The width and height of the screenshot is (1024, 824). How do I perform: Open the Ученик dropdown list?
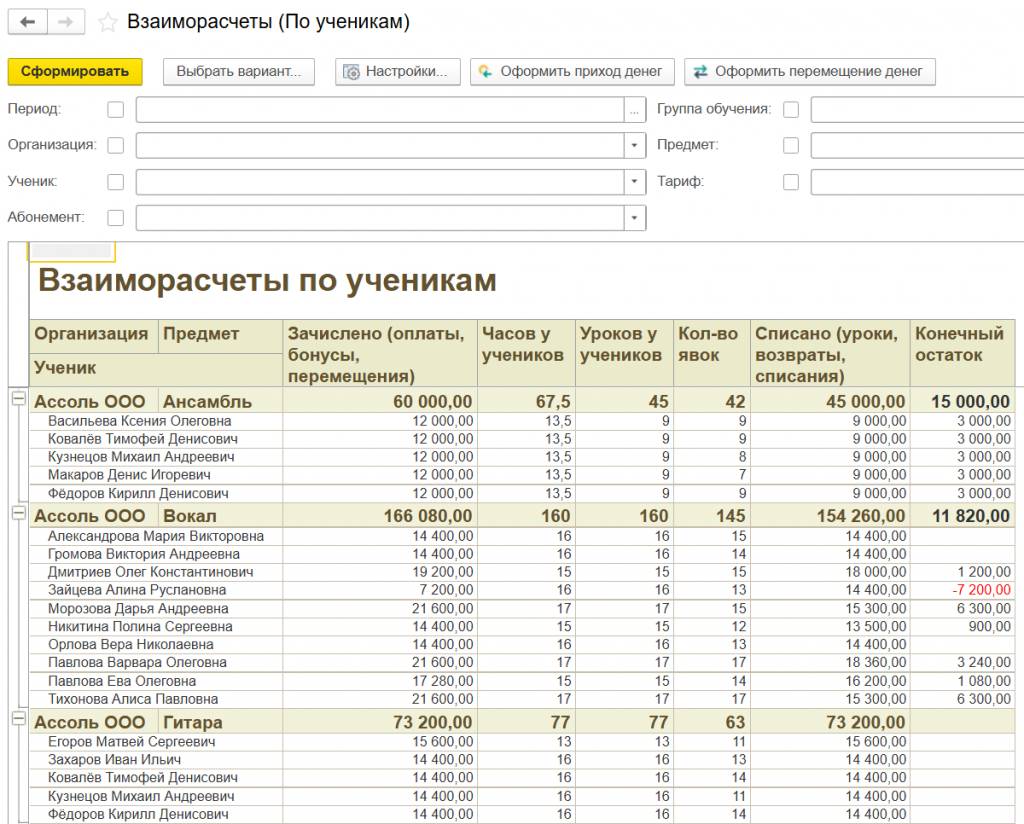(x=634, y=182)
